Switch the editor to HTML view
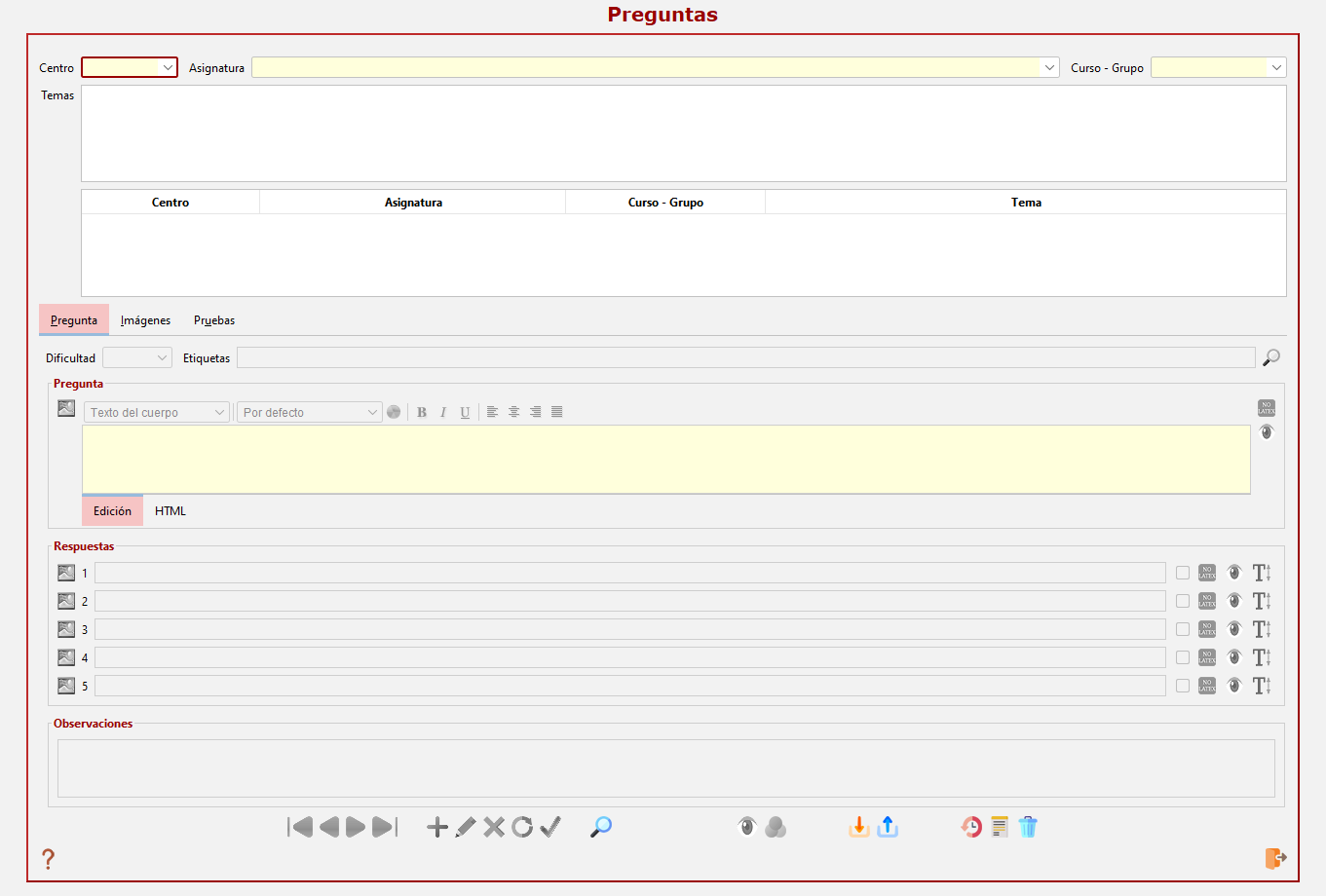The image size is (1326, 896). pyautogui.click(x=170, y=510)
